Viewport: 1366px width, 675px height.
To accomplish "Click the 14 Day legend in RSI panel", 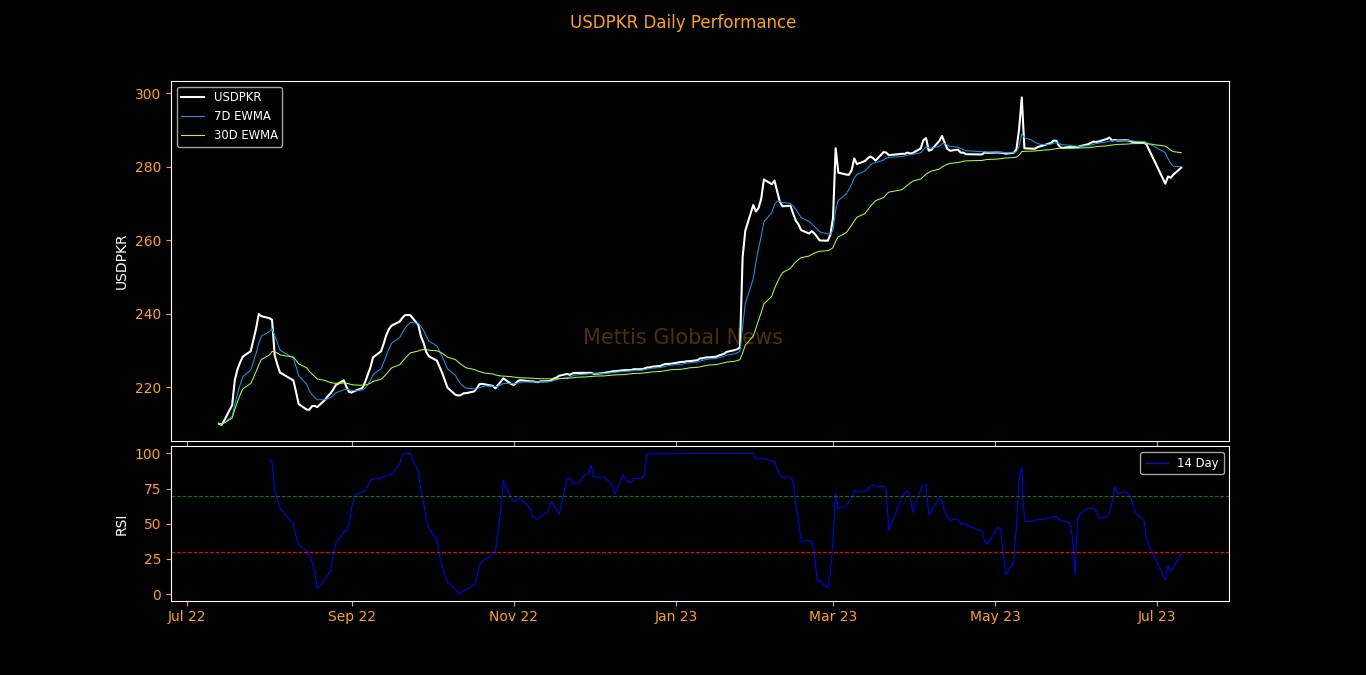I will pyautogui.click(x=1197, y=463).
